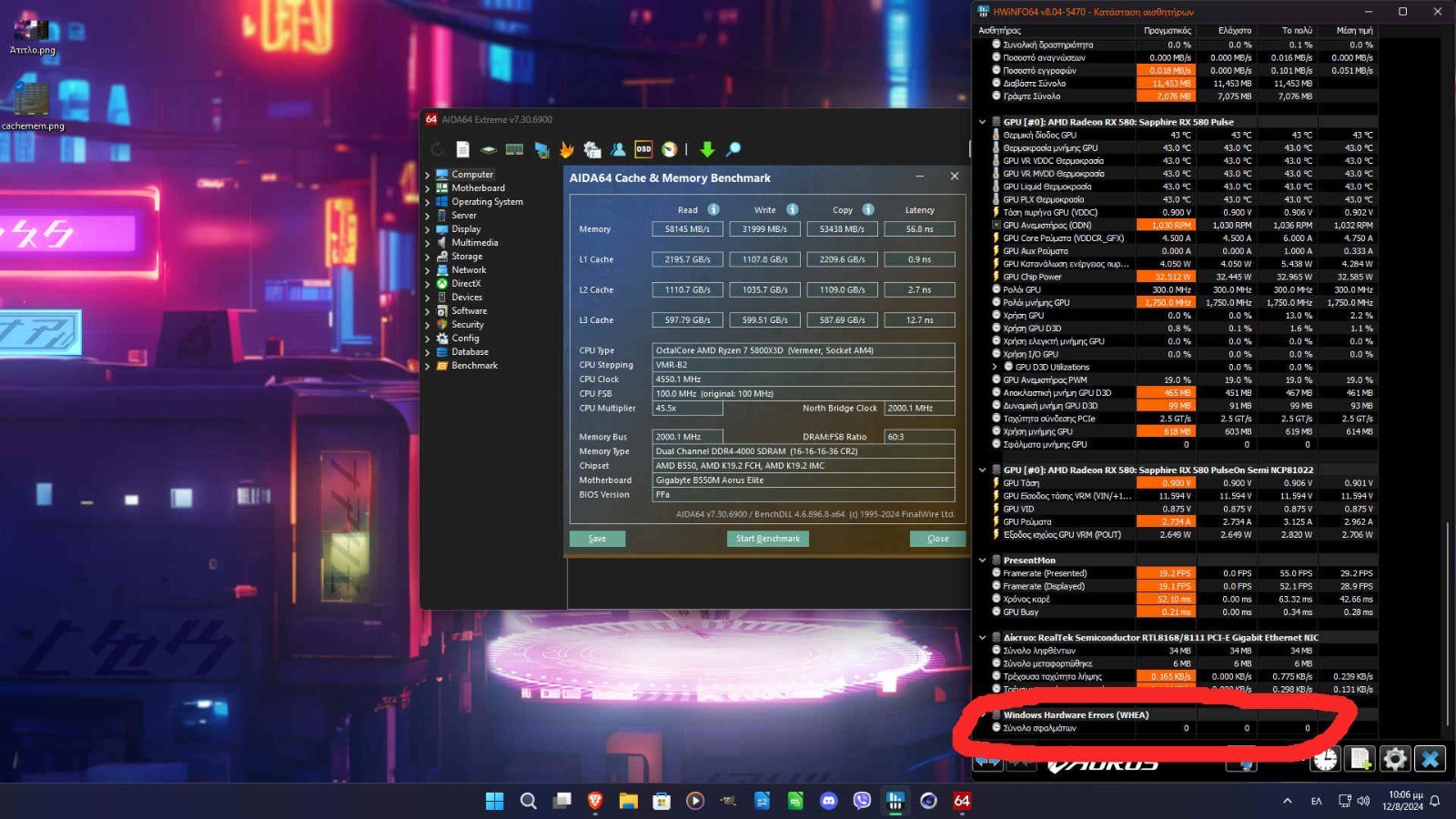The image size is (1456, 819).
Task: Click the blue monitor network icon in AIDA64 toolbar
Action: pos(541,149)
